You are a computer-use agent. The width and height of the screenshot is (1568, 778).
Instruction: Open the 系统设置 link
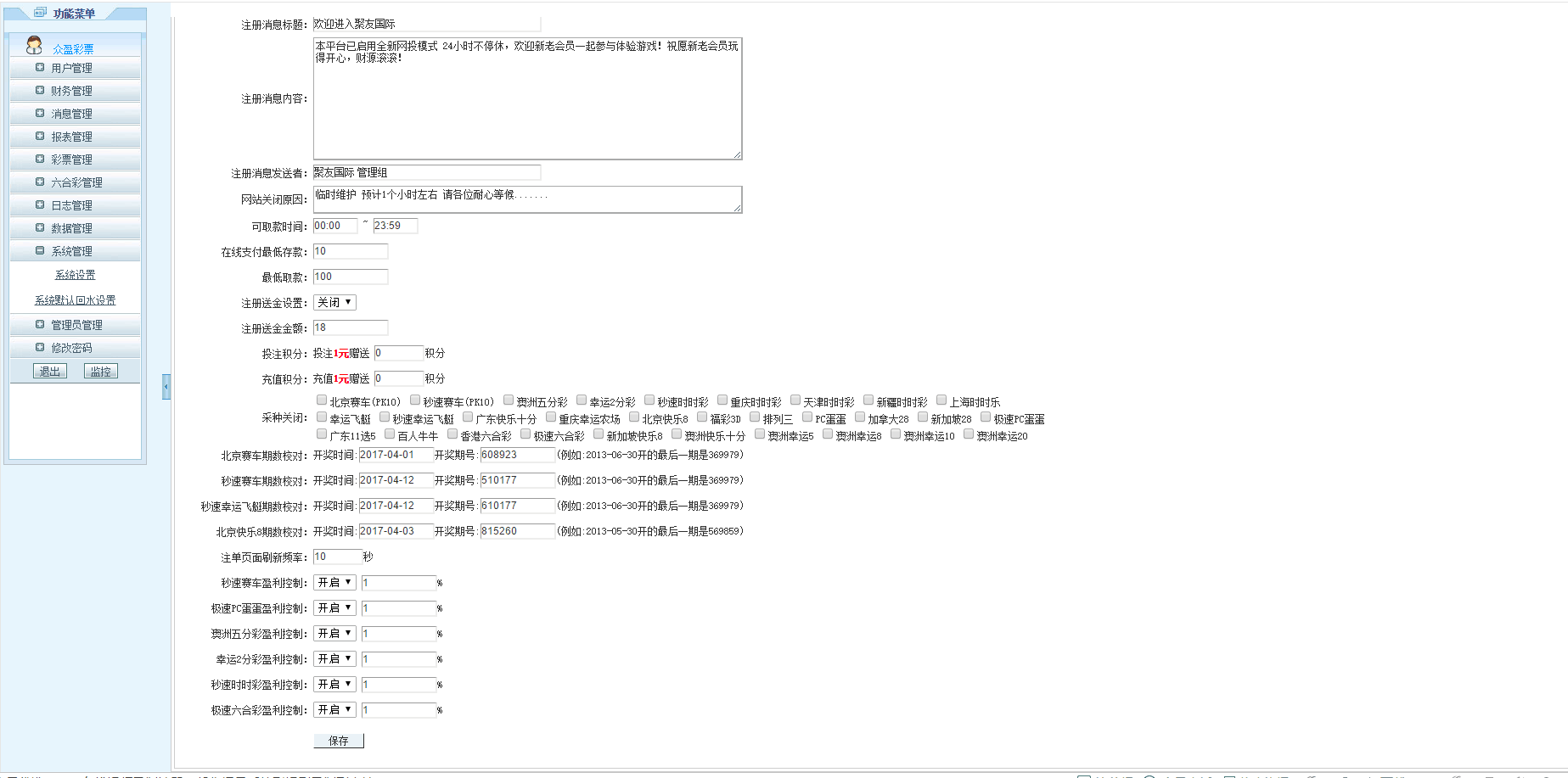tap(76, 275)
